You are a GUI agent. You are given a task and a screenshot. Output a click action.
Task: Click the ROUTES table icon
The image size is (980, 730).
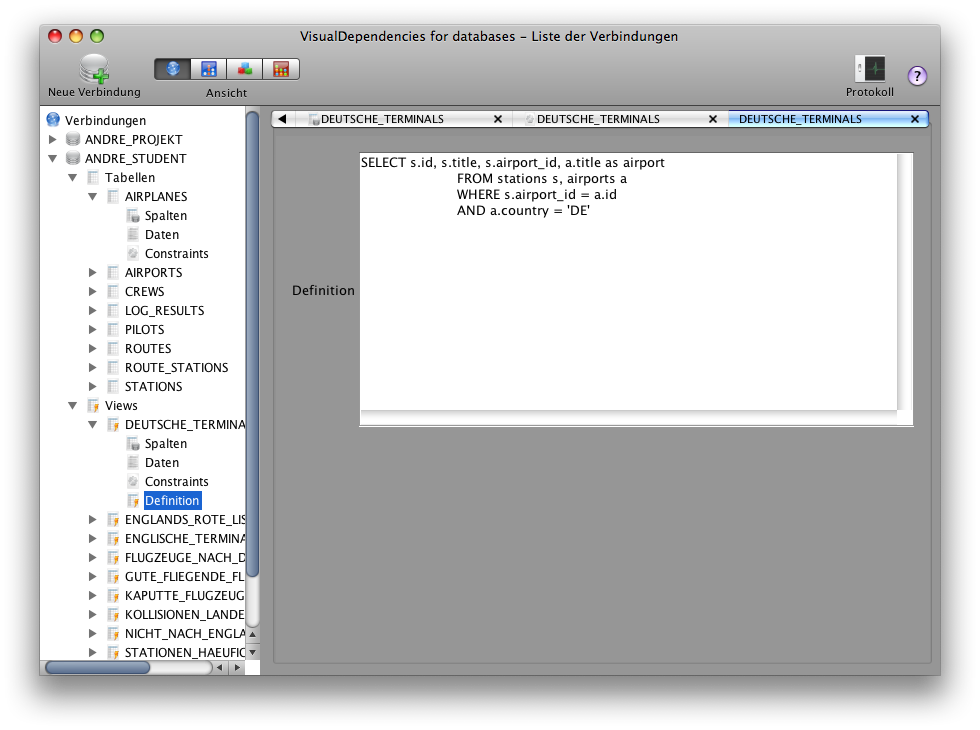click(x=113, y=348)
